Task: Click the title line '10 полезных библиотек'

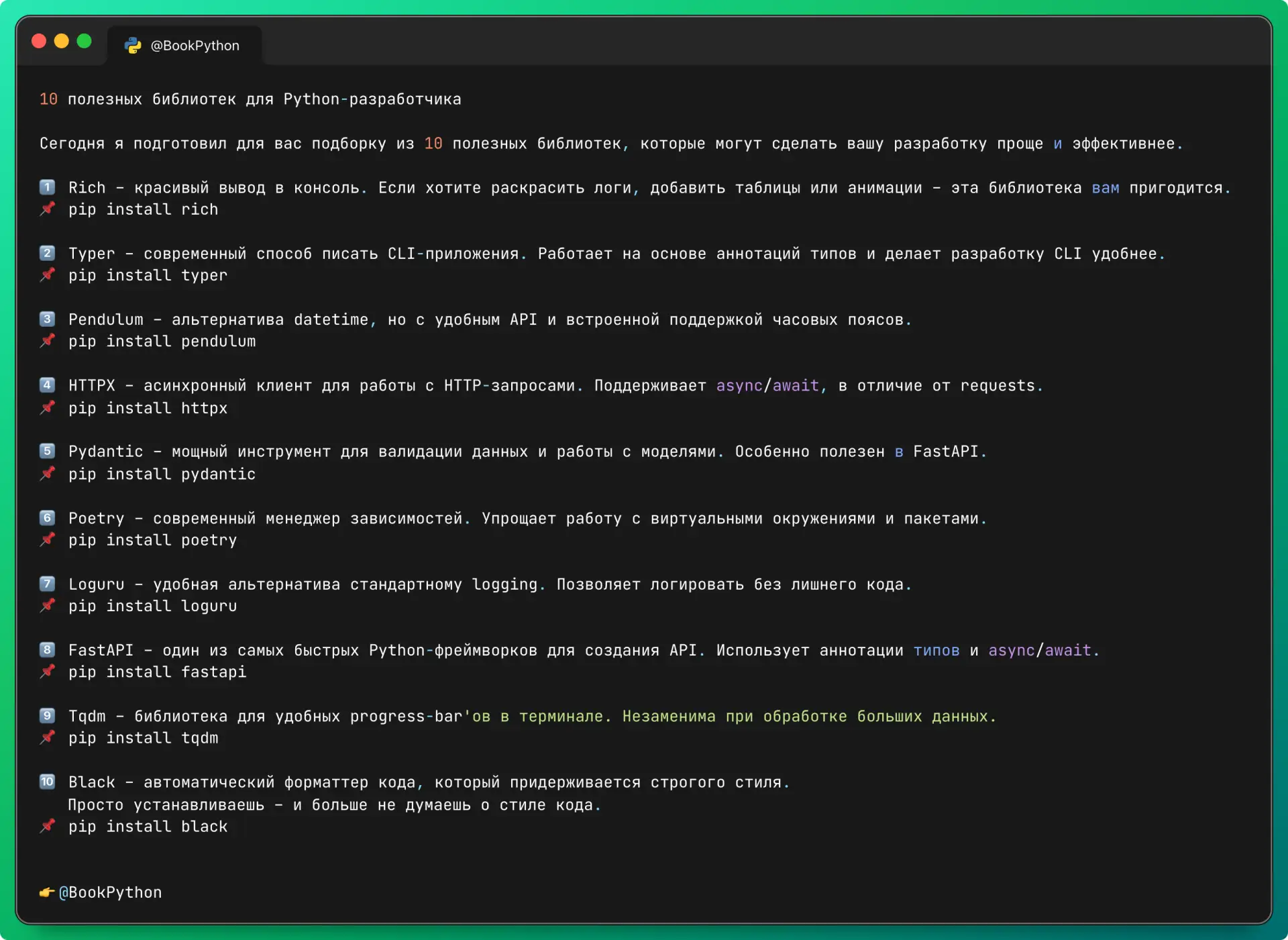Action: click(250, 99)
